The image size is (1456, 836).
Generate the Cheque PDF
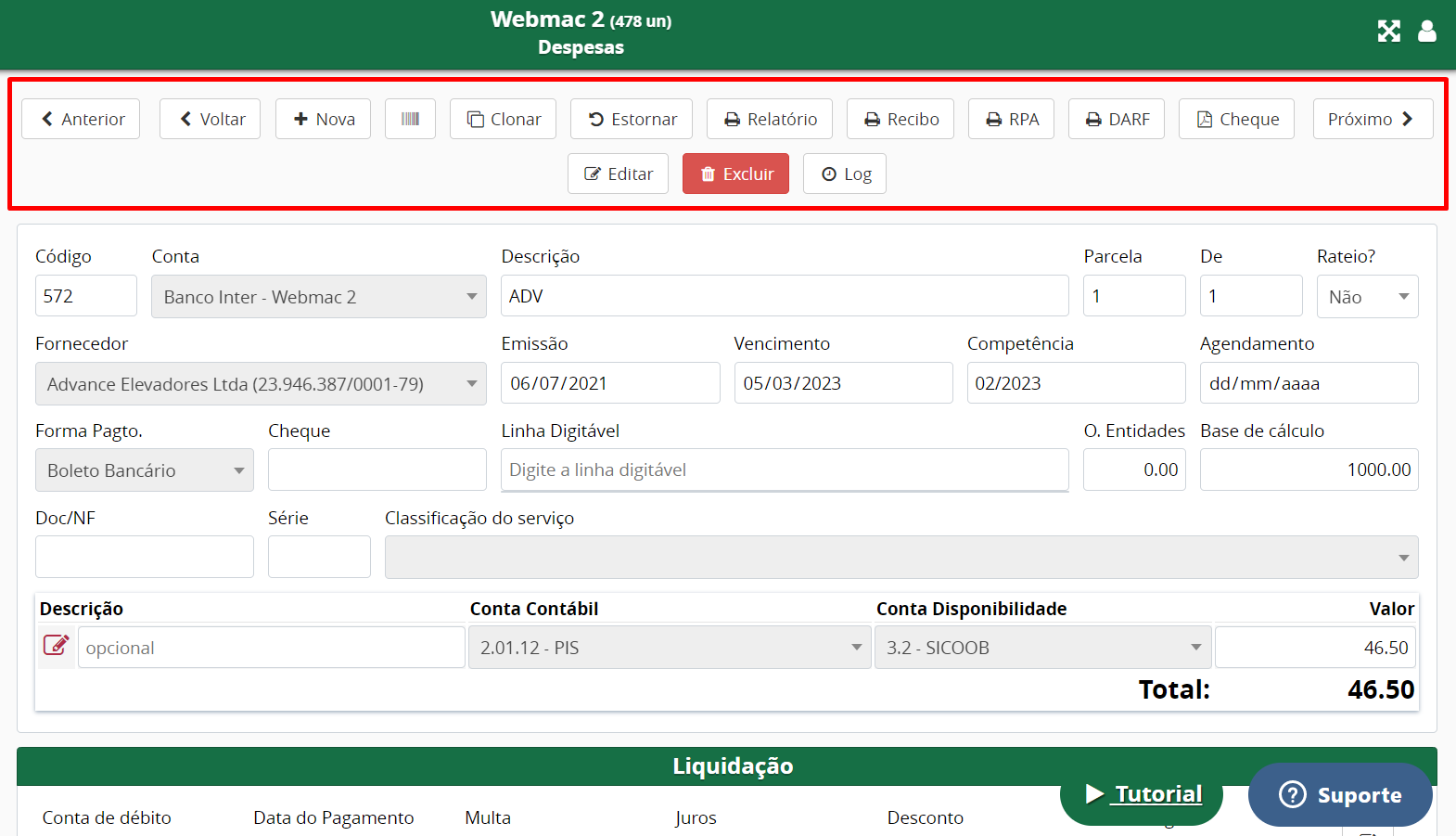pos(1236,119)
